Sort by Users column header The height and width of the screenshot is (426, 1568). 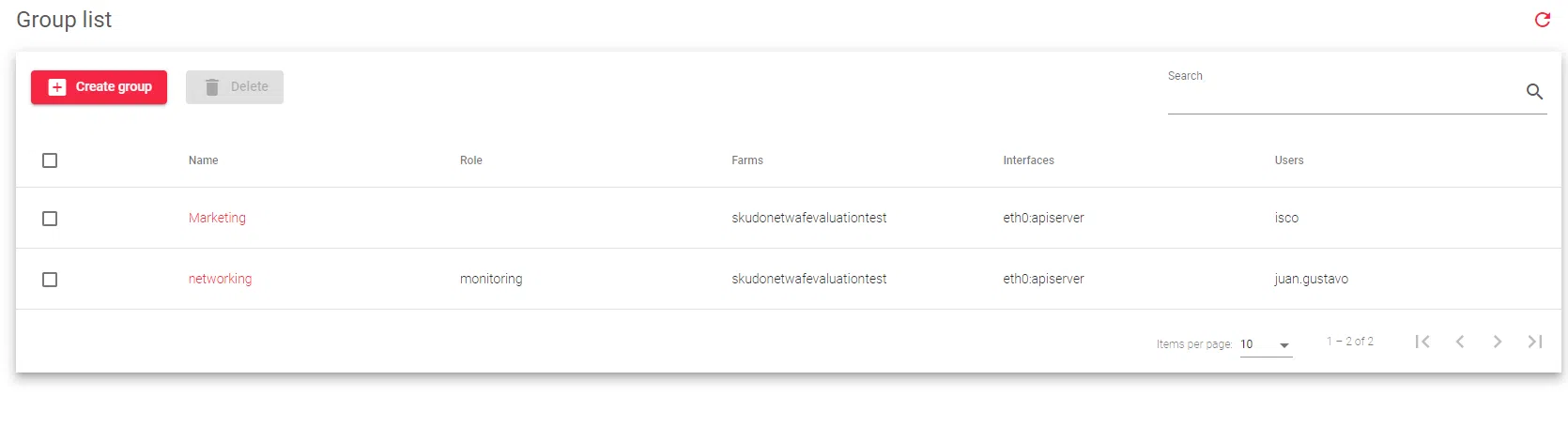click(x=1289, y=160)
